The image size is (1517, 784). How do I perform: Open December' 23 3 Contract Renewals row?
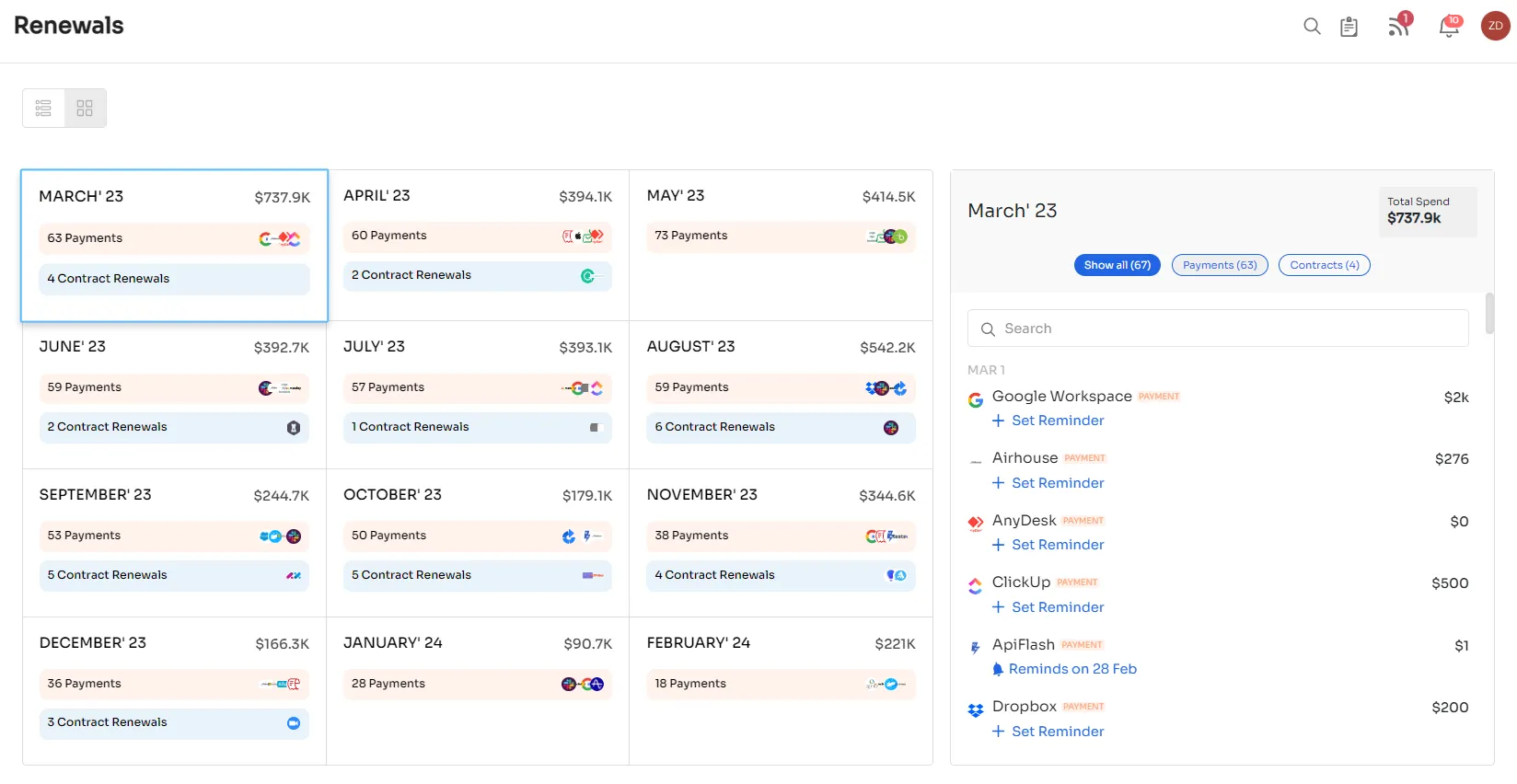coord(174,723)
